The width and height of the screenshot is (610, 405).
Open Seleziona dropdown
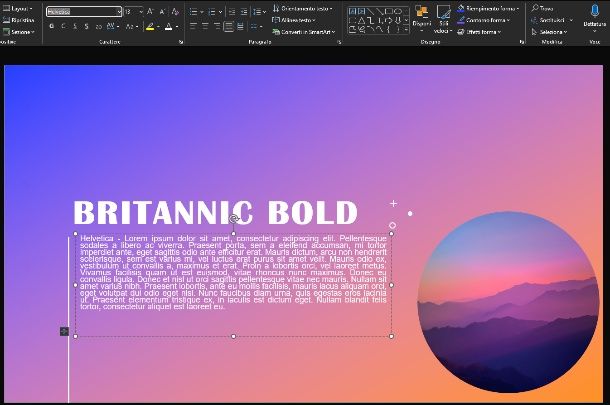[x=549, y=32]
